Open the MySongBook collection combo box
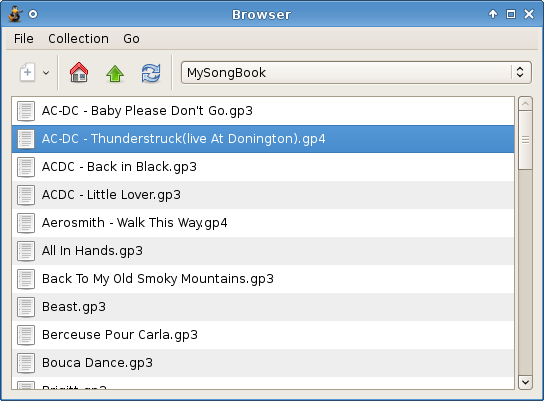This screenshot has height=401, width=544. [x=356, y=72]
